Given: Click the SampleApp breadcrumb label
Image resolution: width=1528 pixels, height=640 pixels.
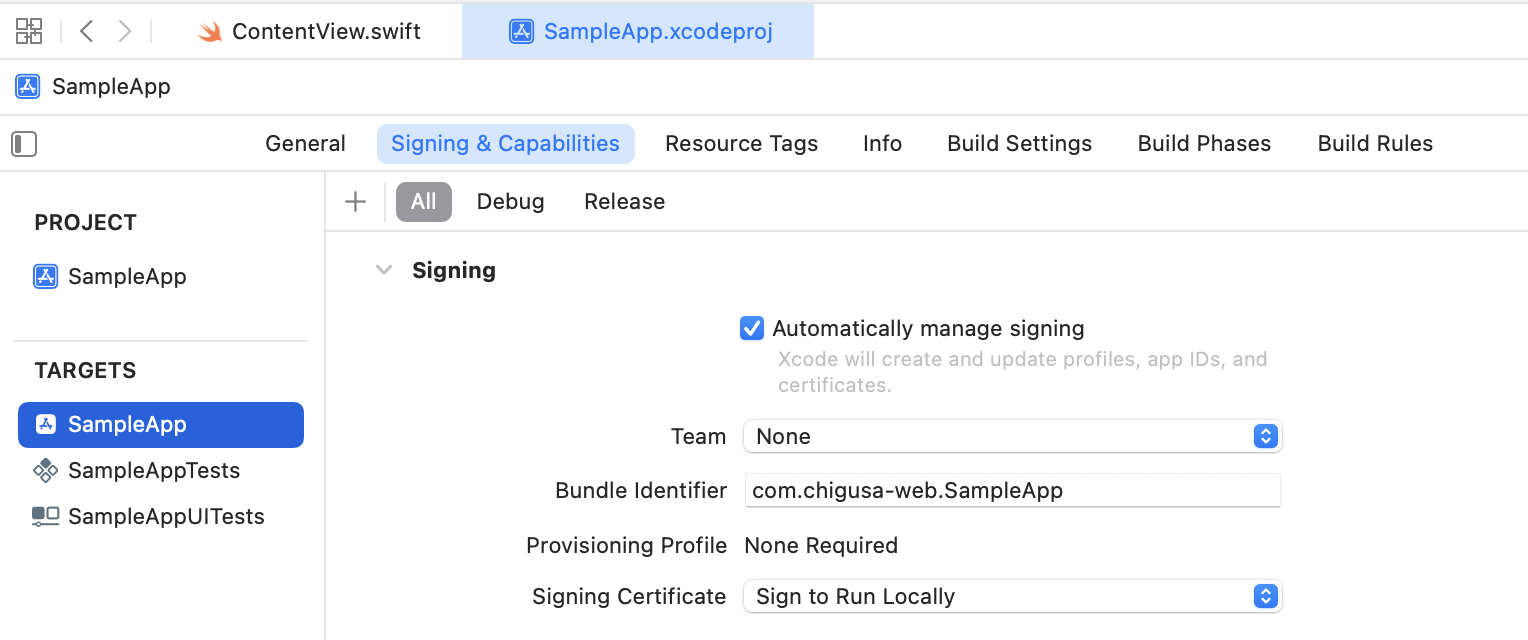Looking at the screenshot, I should [x=111, y=87].
